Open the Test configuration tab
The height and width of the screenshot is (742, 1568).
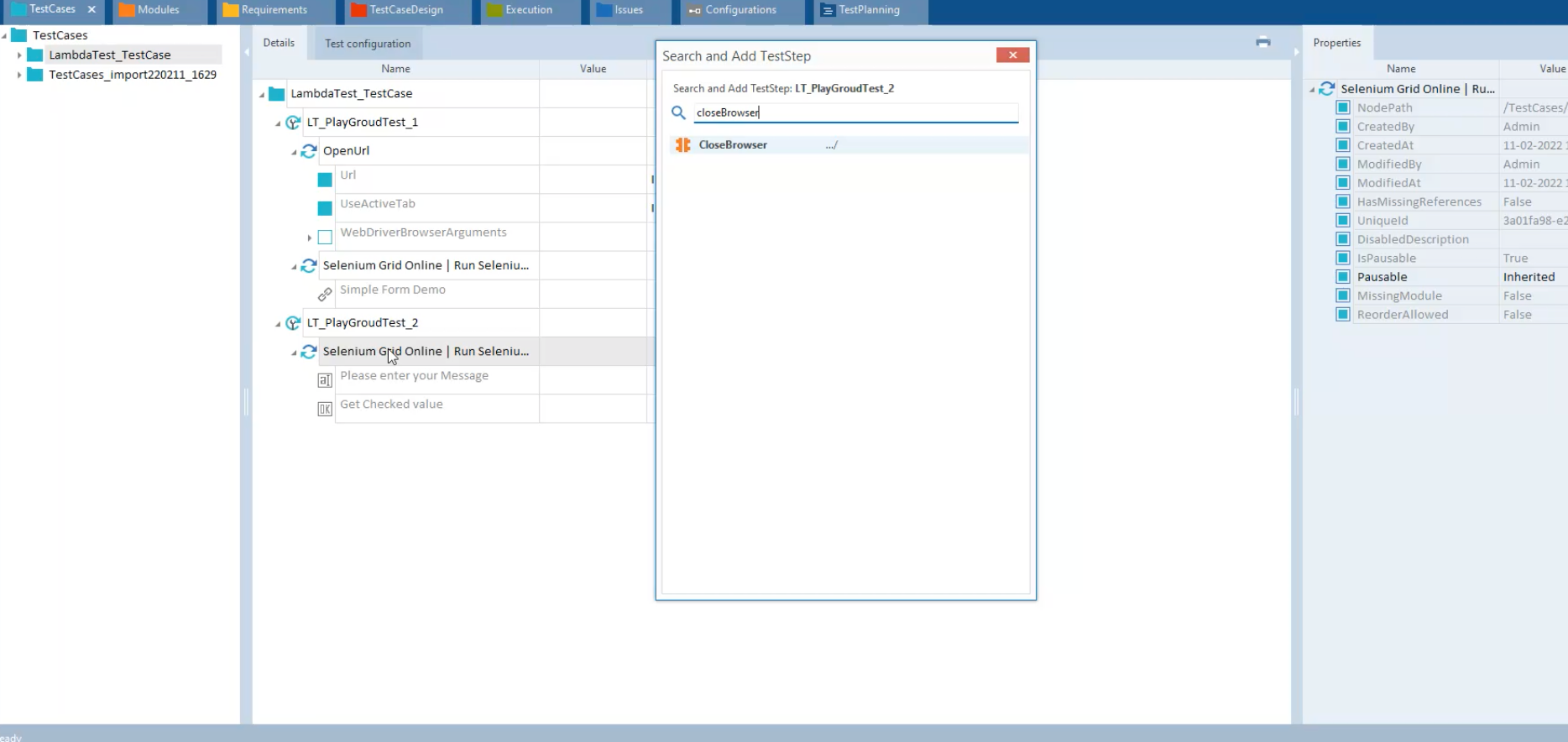point(368,44)
